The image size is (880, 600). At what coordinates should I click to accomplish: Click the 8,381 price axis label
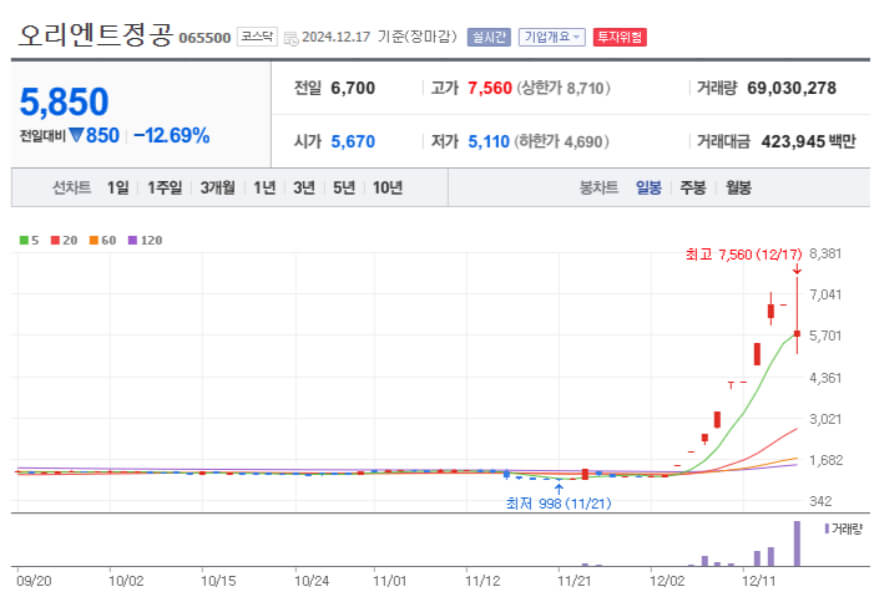pyautogui.click(x=825, y=254)
